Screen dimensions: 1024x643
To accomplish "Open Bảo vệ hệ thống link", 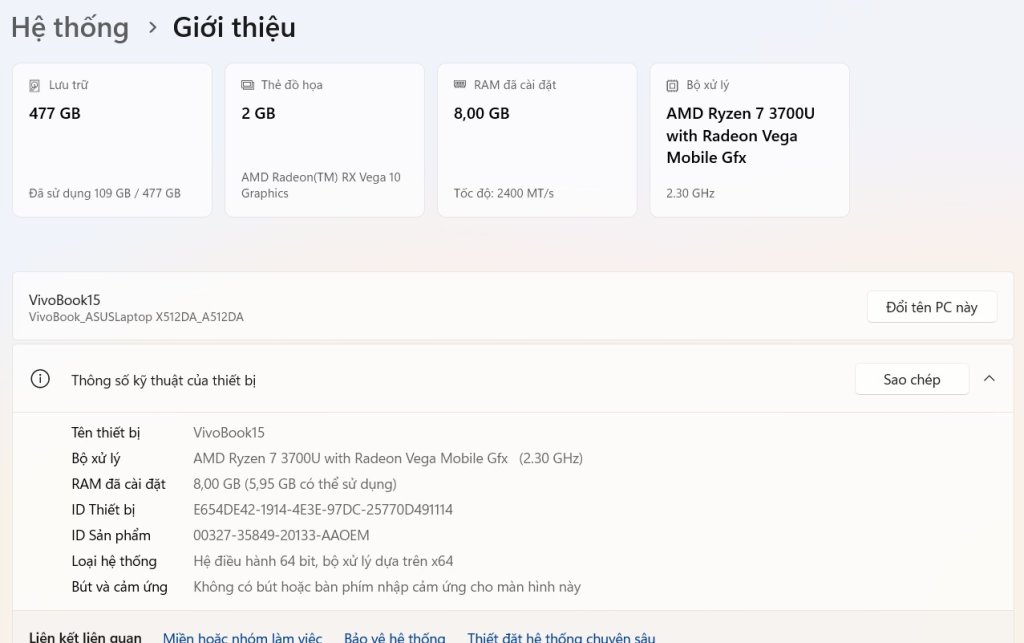I will [x=394, y=638].
